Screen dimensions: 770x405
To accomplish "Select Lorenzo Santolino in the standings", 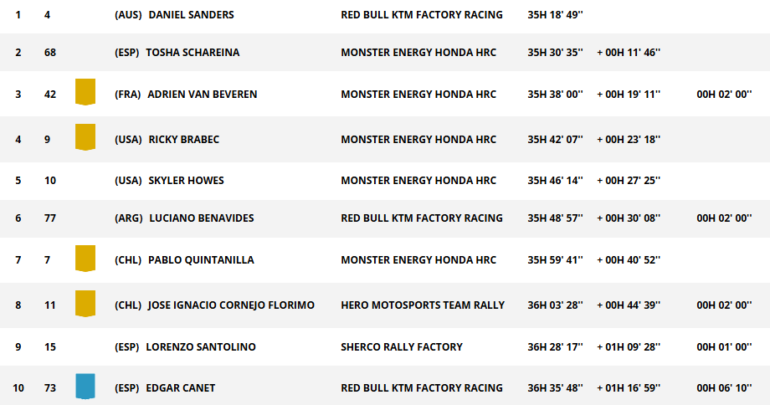I will coord(202,347).
